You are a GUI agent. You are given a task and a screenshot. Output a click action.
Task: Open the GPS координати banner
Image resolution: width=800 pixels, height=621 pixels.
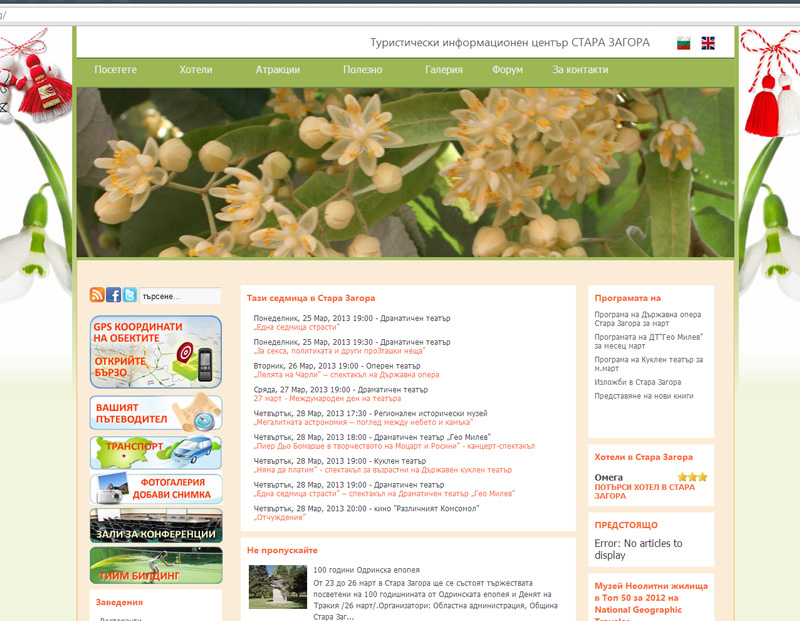point(155,351)
